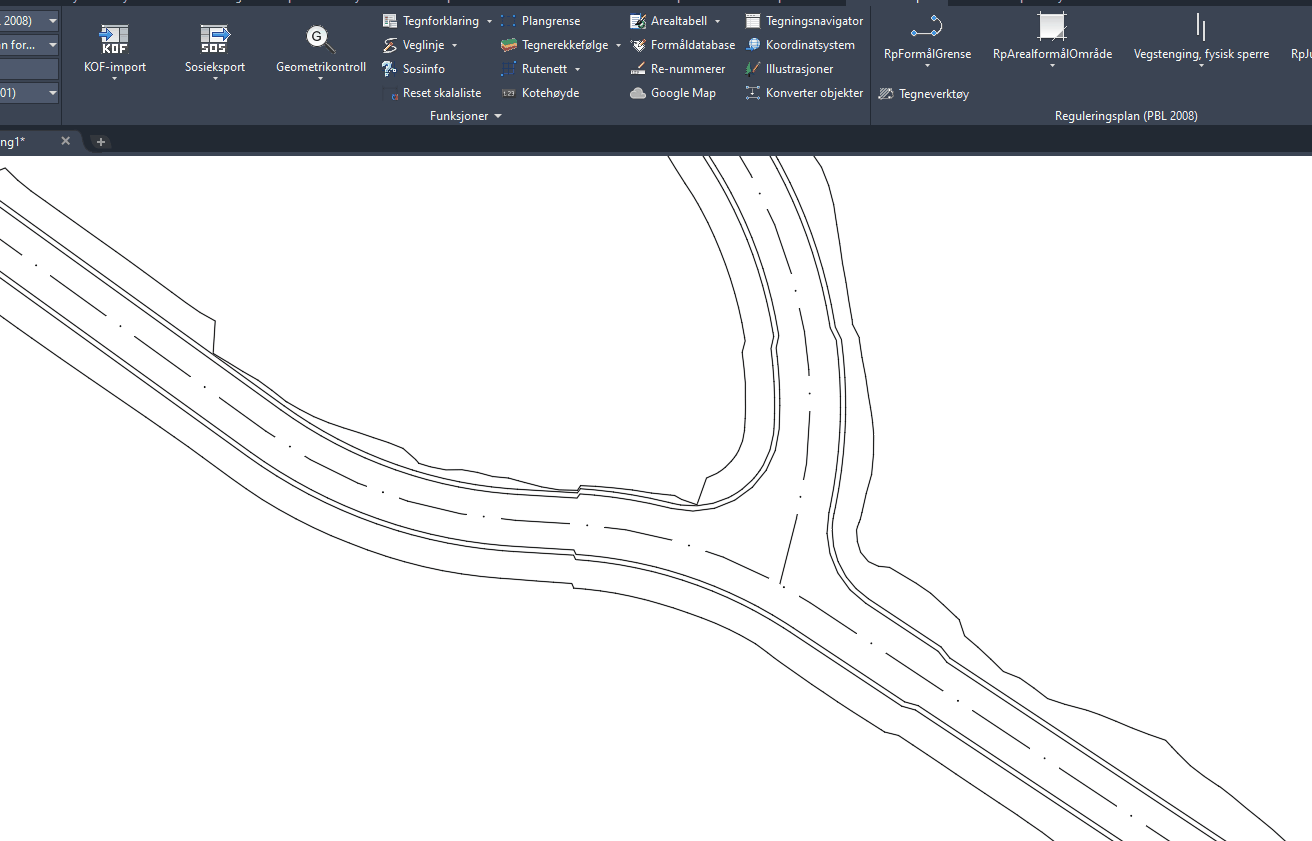Expand the Funksjoner panel title

pos(466,116)
